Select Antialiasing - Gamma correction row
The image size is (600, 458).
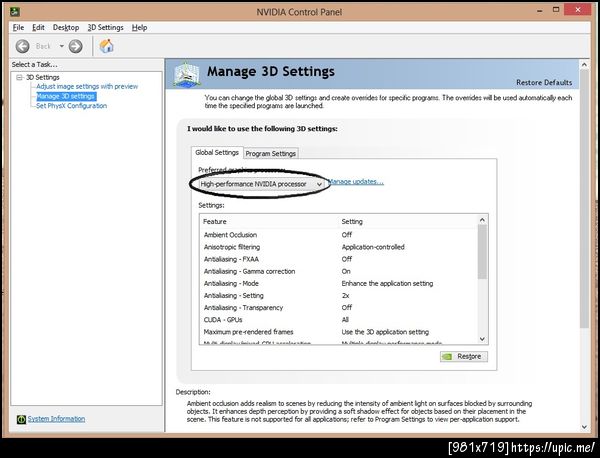tap(339, 271)
